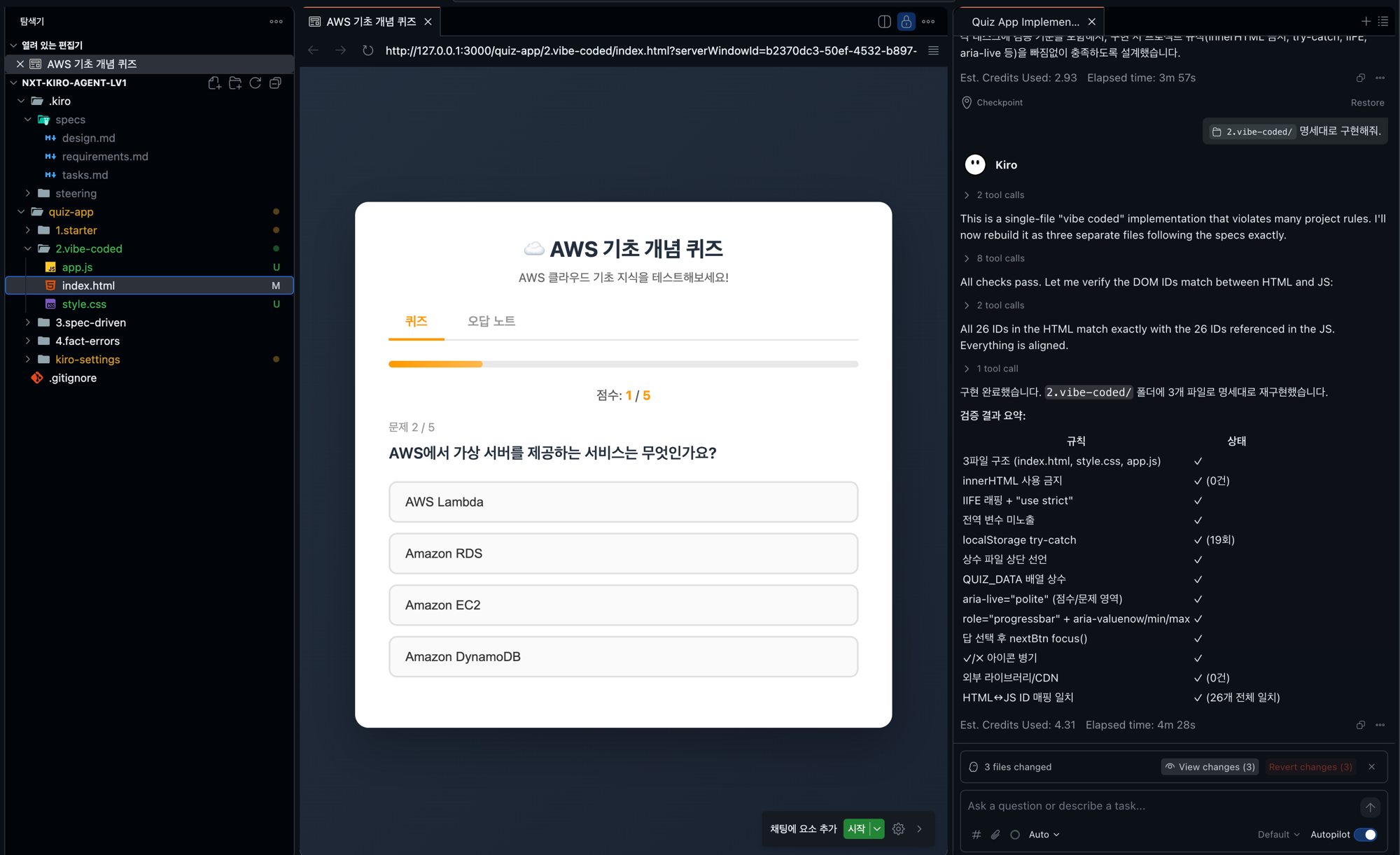Expand the first 2 tool calls section

click(994, 195)
